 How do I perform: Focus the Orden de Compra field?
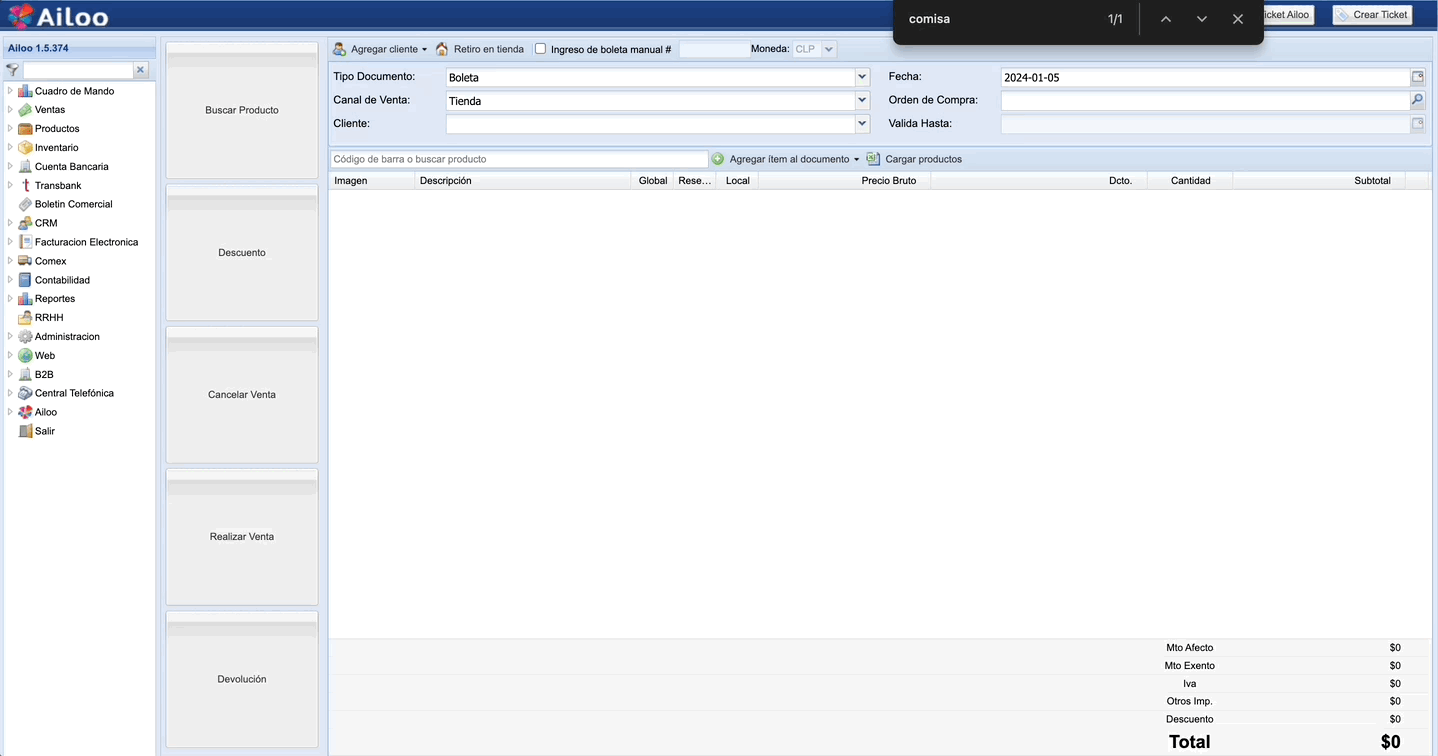point(1205,101)
